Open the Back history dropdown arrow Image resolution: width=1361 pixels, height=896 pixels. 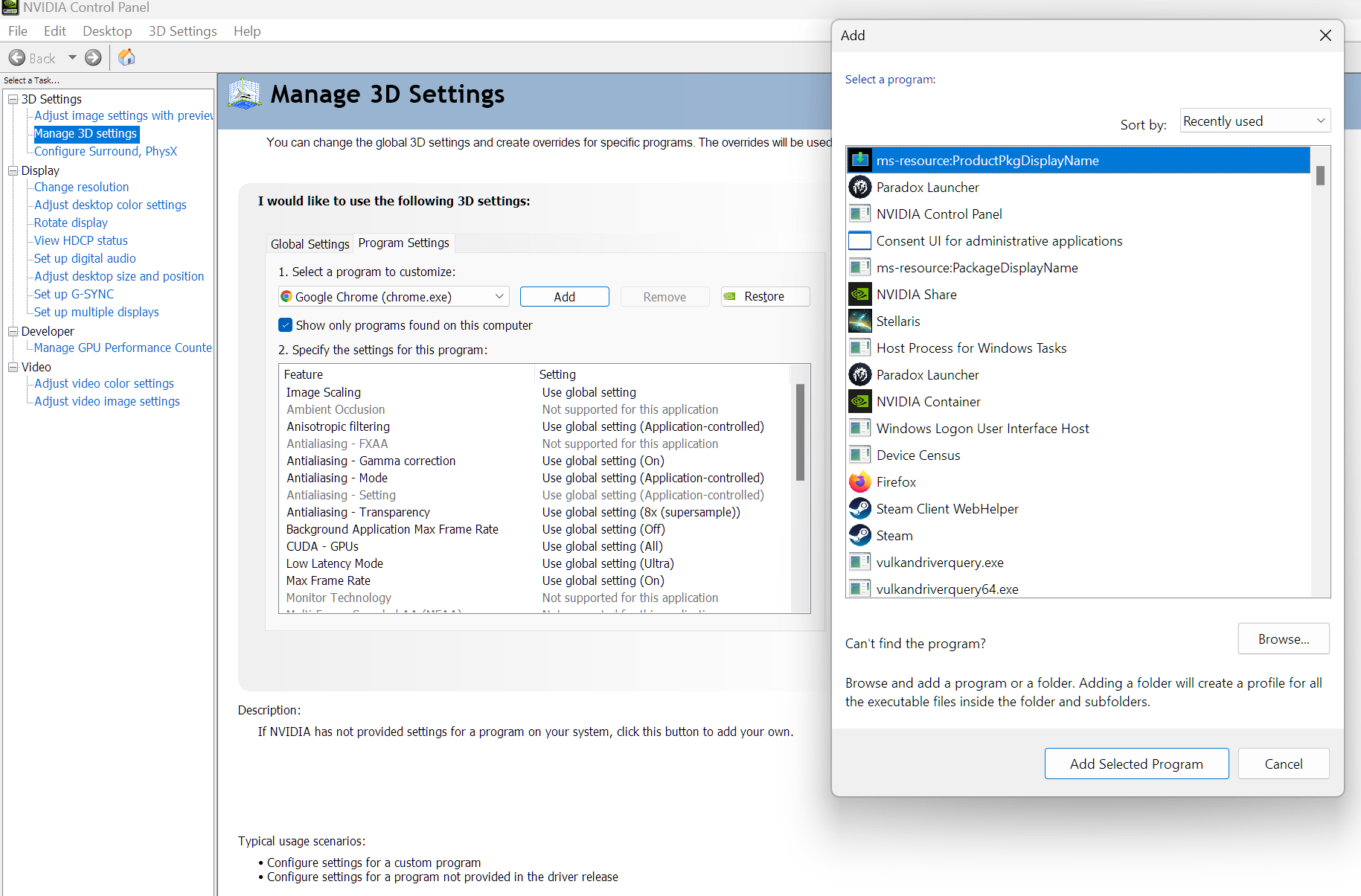(72, 57)
